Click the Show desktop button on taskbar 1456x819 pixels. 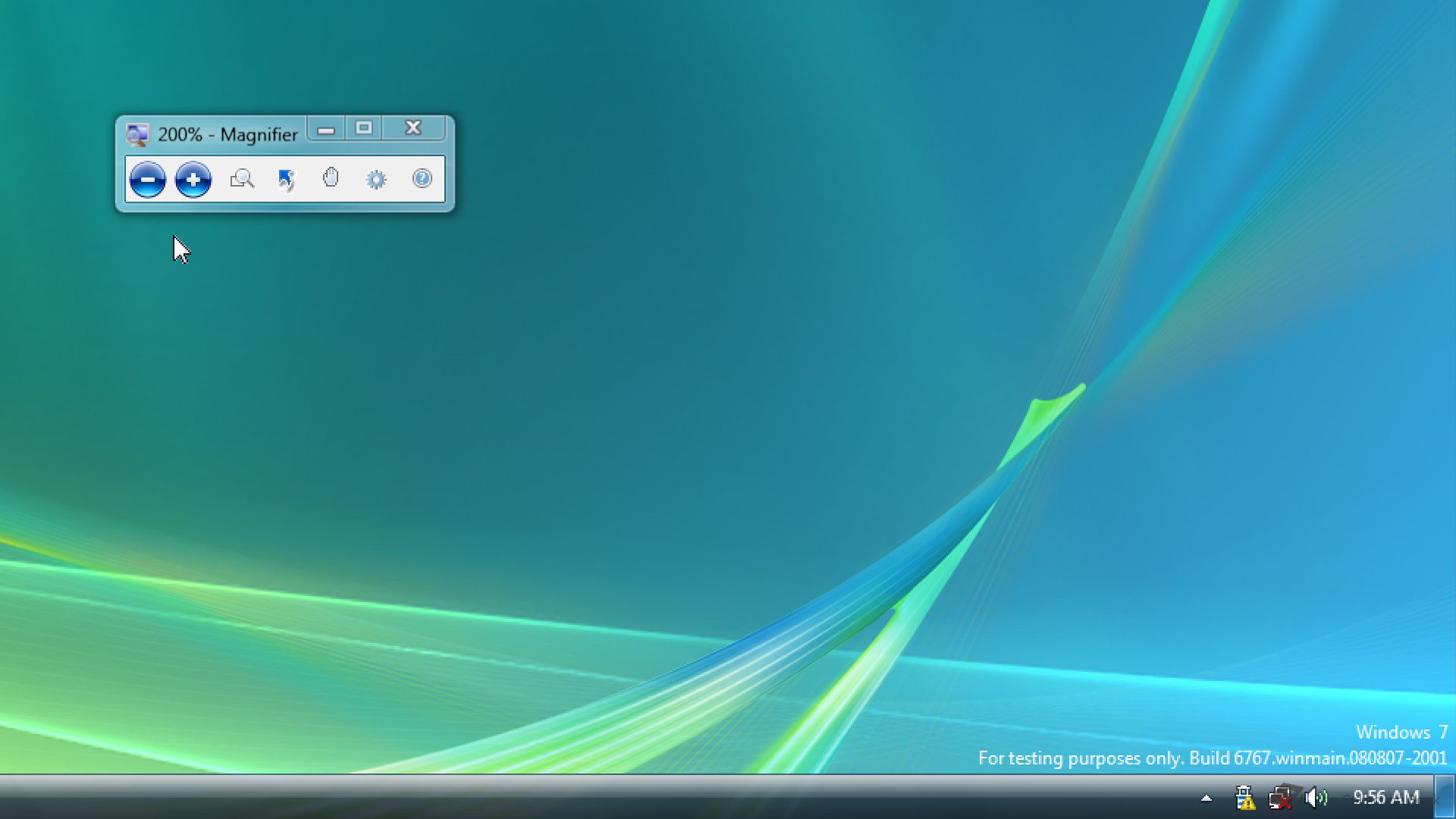pos(1445,797)
